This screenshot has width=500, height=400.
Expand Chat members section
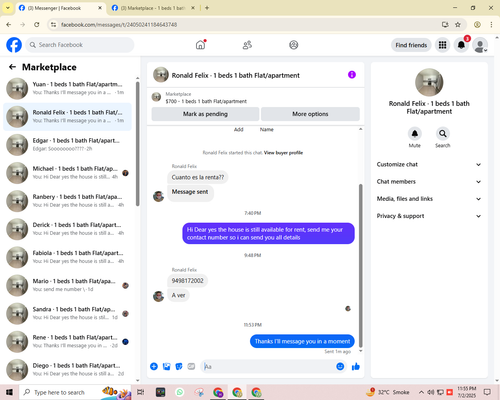(429, 182)
